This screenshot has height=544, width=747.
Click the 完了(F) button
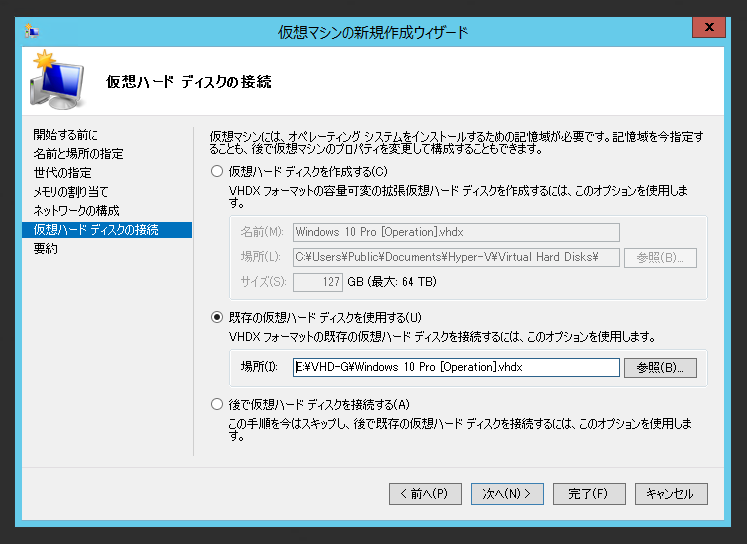[589, 494]
